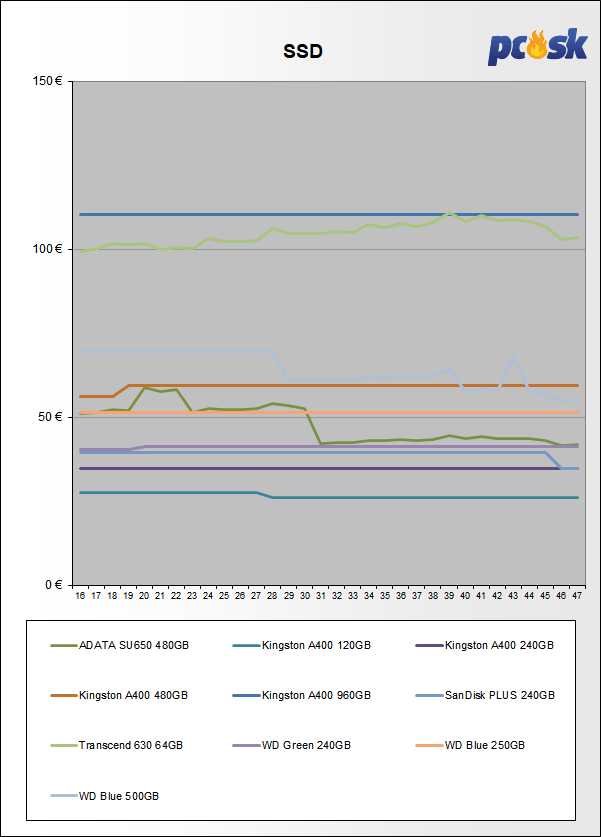Viewport: 601px width, 837px height.
Task: Click week 31 on the x-axis
Action: pos(321,596)
